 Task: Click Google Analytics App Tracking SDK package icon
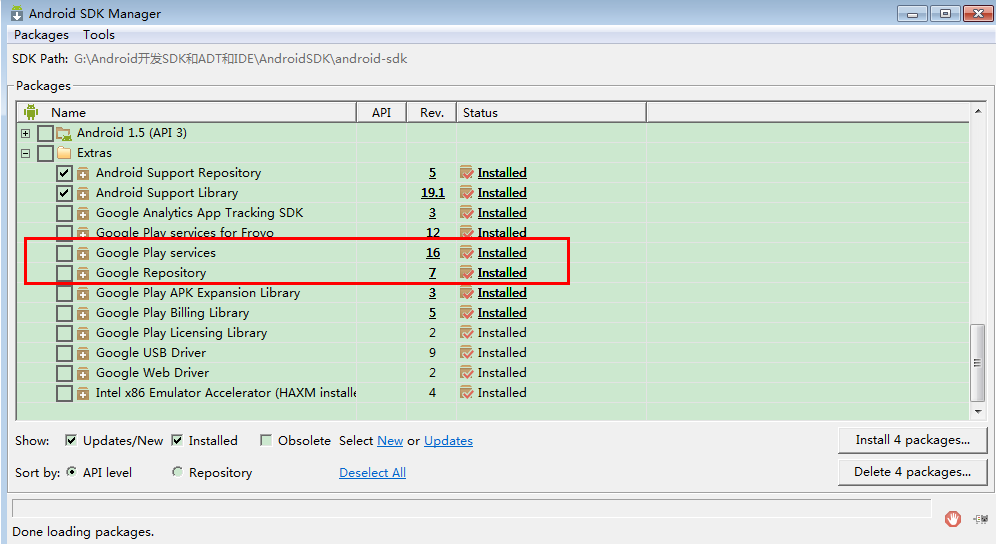pos(83,214)
